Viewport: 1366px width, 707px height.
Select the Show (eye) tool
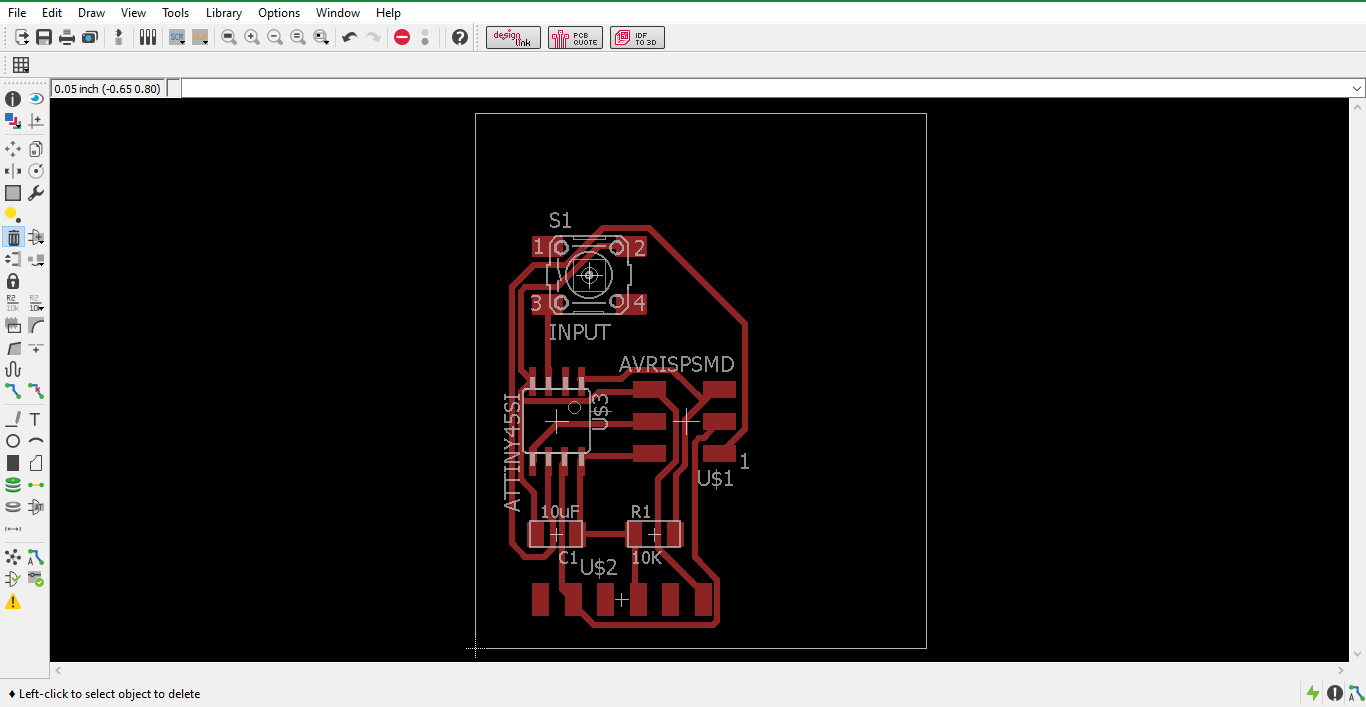[36, 99]
